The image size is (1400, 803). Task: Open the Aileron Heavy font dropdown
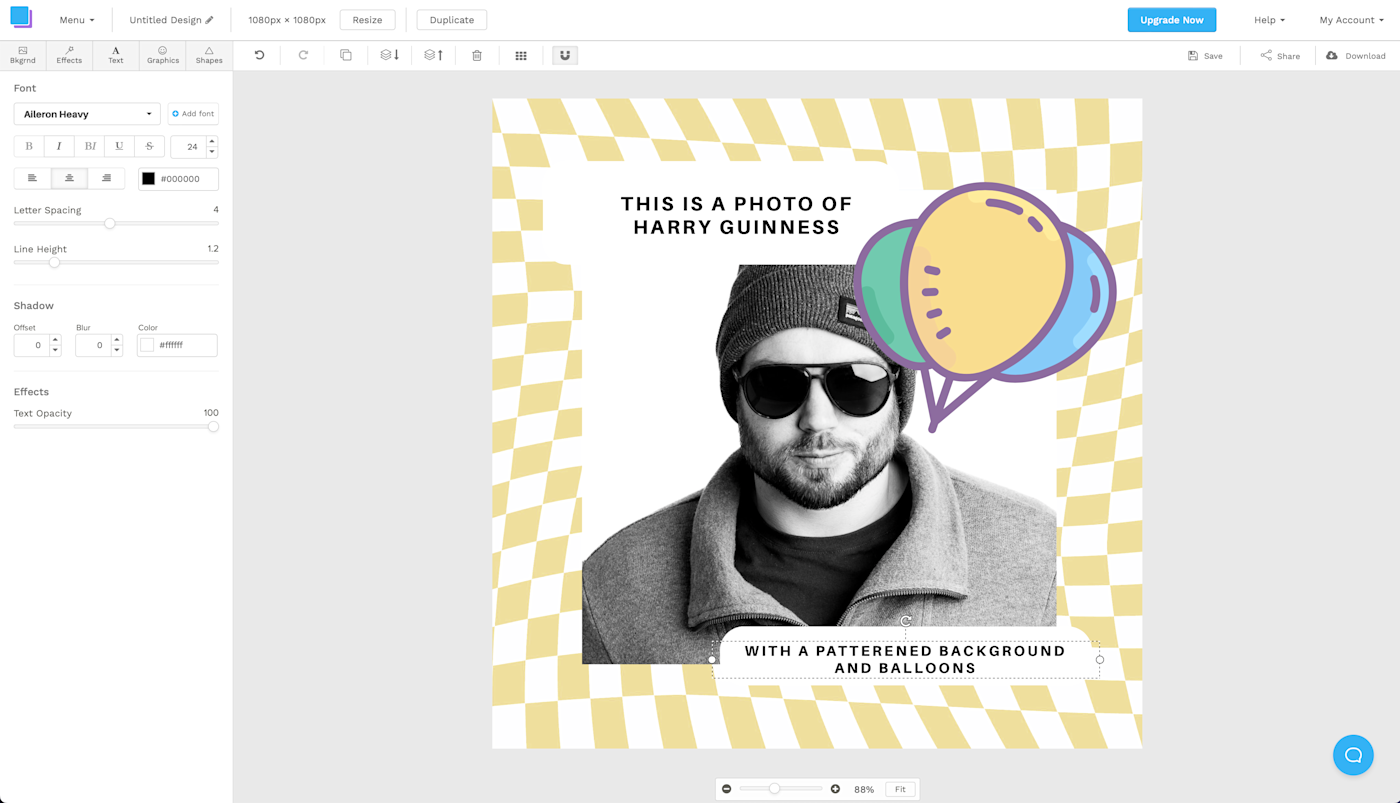87,114
